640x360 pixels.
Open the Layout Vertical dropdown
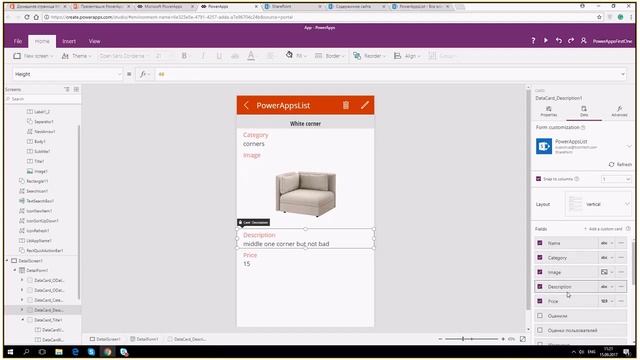pos(598,204)
